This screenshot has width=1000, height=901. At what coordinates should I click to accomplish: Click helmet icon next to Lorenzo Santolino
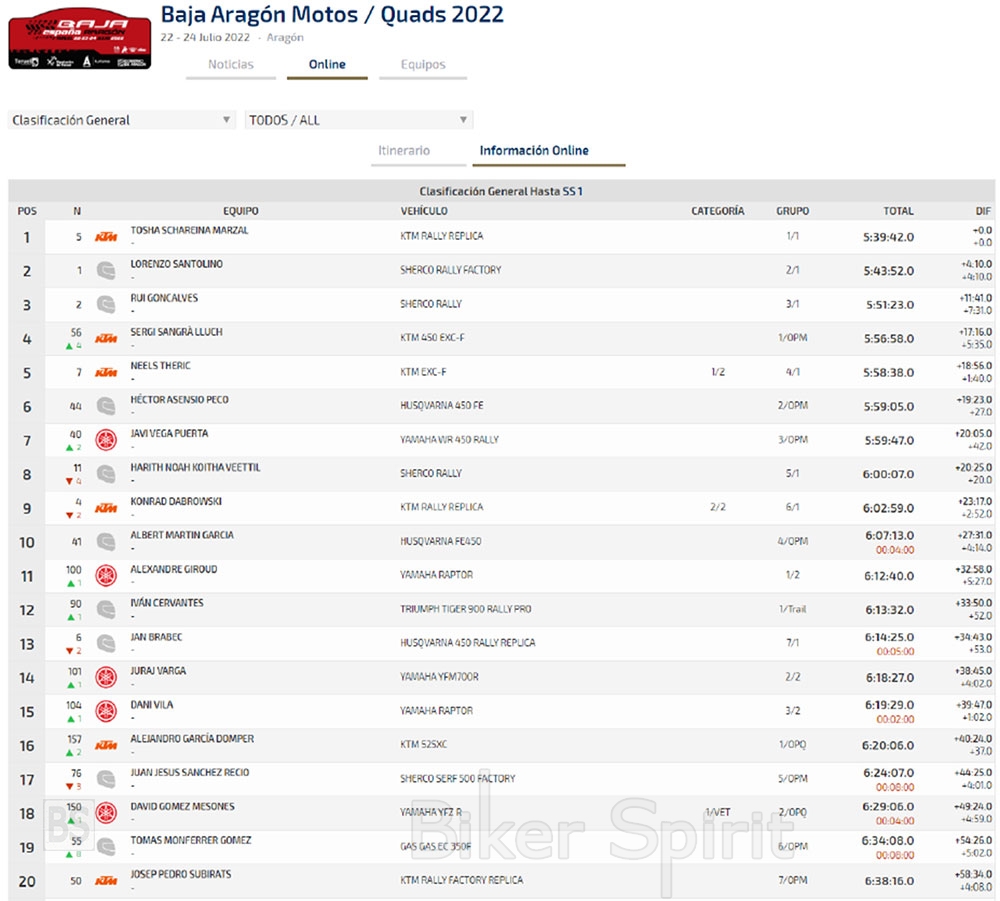tap(105, 271)
